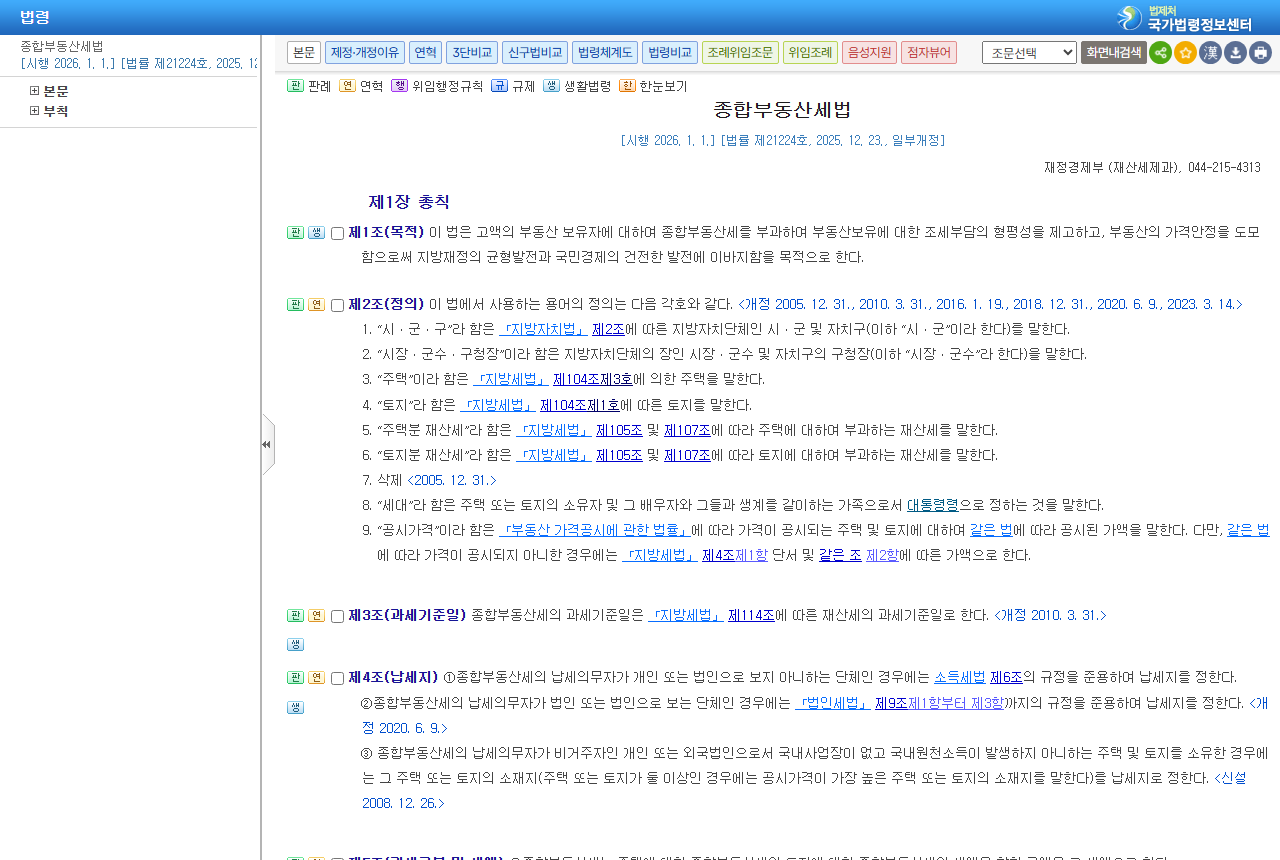Click the 국가법령정보센터 logo

tap(1184, 18)
